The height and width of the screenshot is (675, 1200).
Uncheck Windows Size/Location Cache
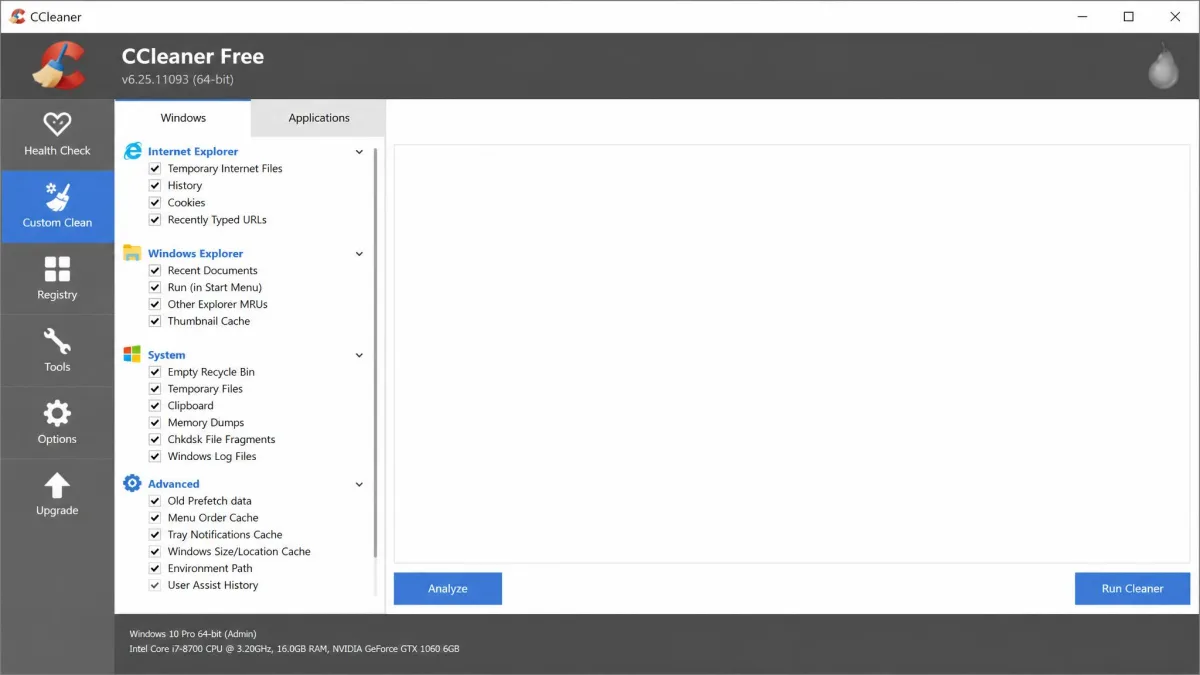point(155,552)
